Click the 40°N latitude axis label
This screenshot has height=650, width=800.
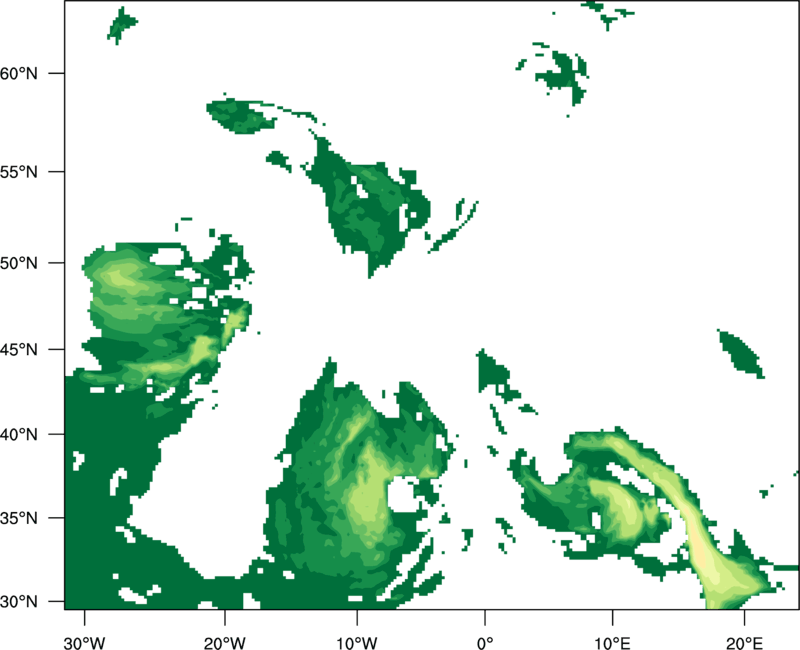19,434
